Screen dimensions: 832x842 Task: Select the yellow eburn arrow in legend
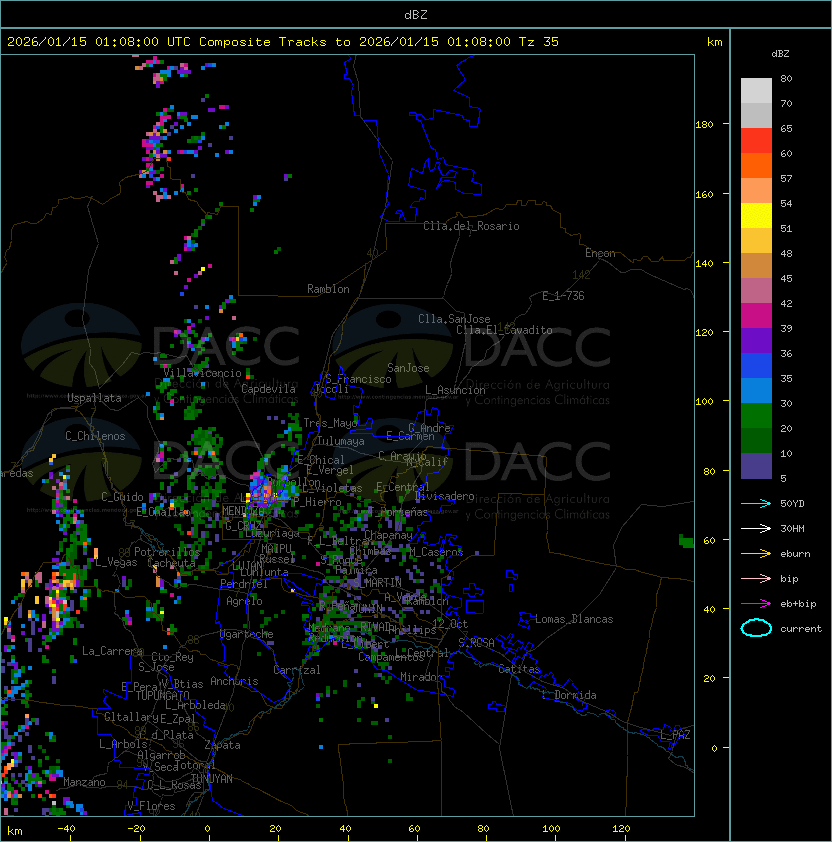[x=756, y=553]
